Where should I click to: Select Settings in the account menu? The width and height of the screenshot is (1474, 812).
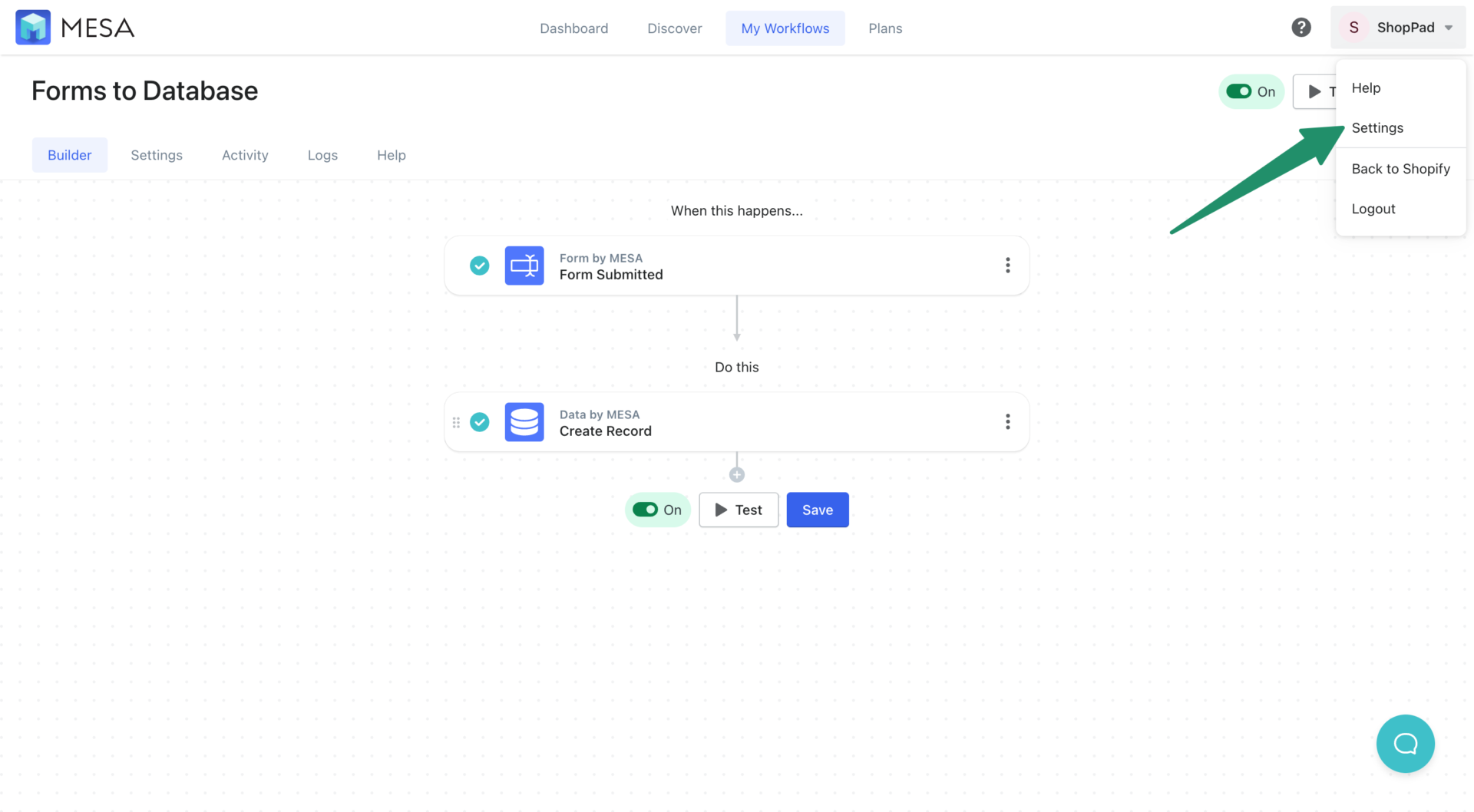1377,128
